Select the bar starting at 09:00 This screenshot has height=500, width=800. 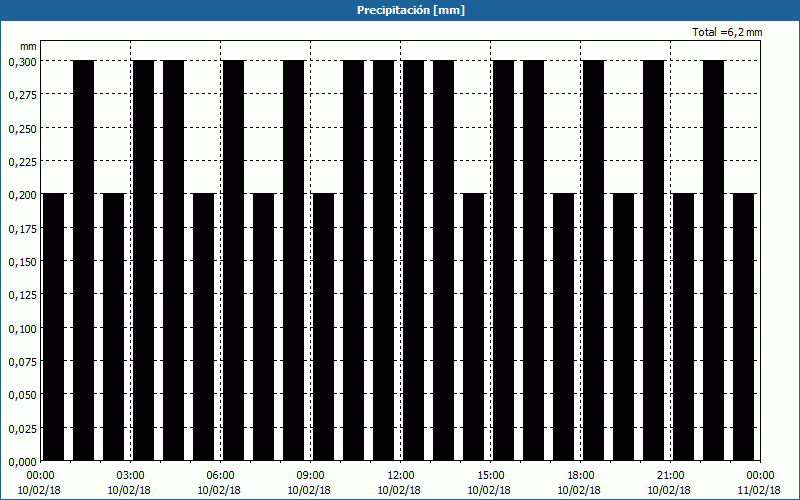323,327
